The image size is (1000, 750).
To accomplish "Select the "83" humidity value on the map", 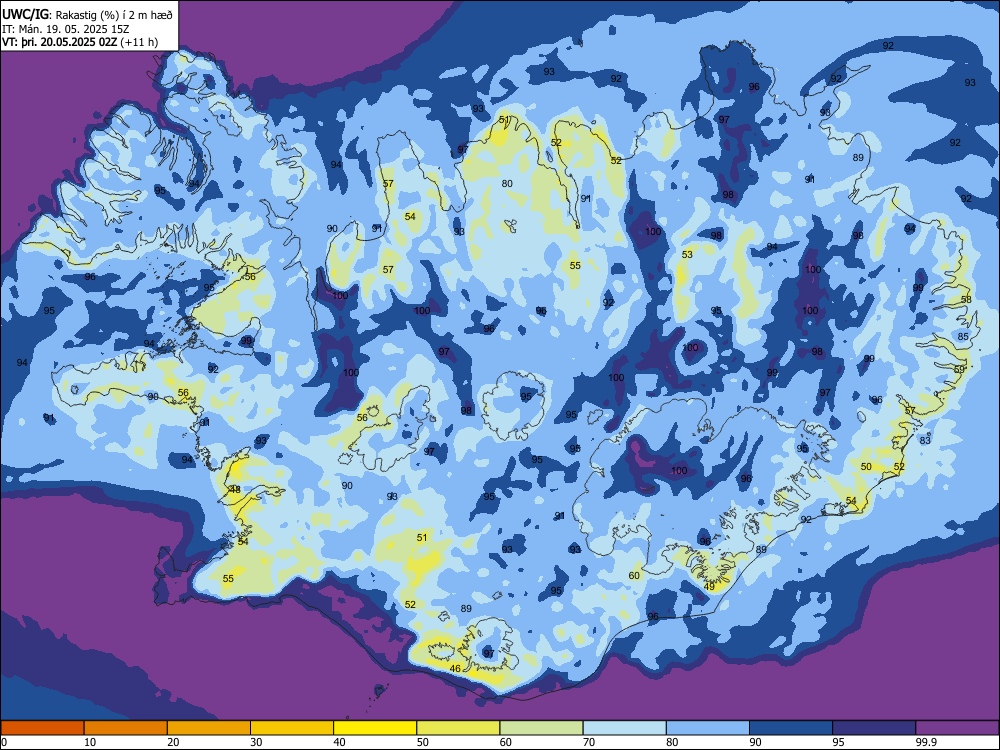I will coord(925,440).
